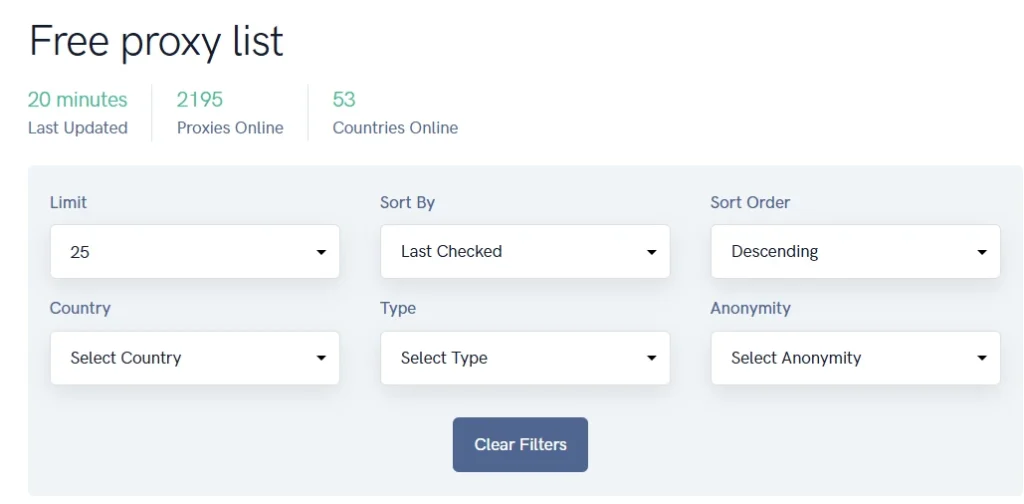Click the Limit field label

click(x=68, y=202)
